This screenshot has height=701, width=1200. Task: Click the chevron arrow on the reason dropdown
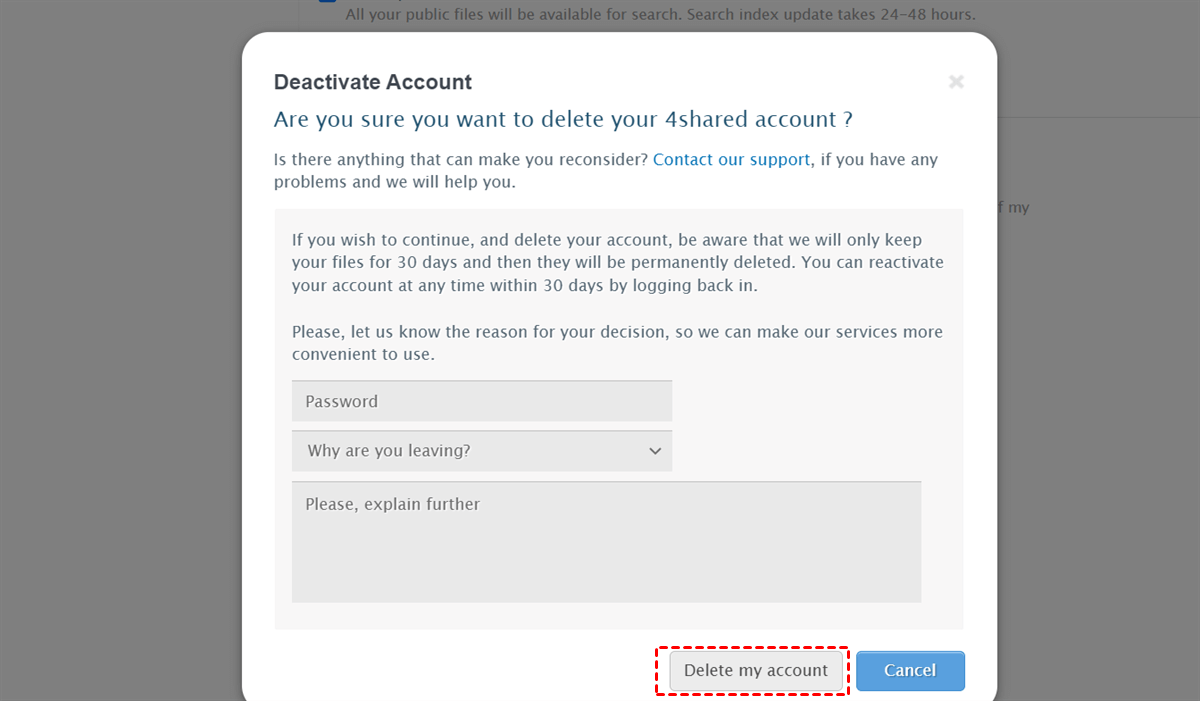[655, 451]
